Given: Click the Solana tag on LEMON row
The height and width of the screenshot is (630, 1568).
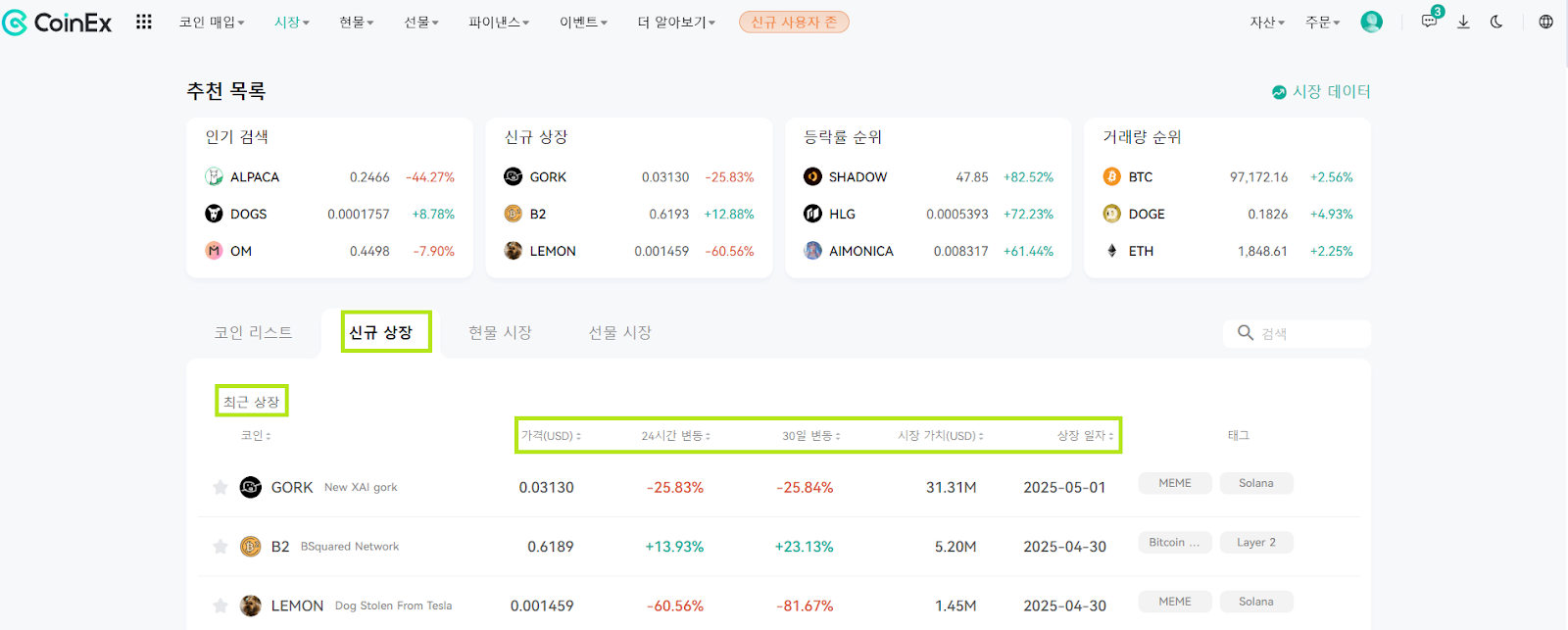Looking at the screenshot, I should point(1256,602).
